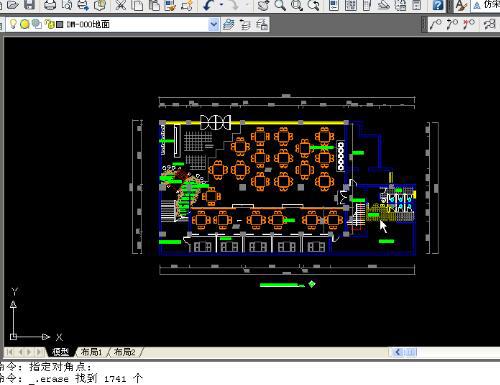Screen dimensions: 500x385
Task: Jump to the first layout tab arrow
Action: click(10, 352)
